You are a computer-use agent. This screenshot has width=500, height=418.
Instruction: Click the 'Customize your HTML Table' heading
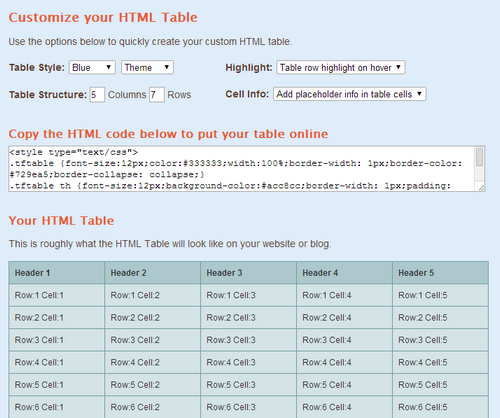pos(103,18)
